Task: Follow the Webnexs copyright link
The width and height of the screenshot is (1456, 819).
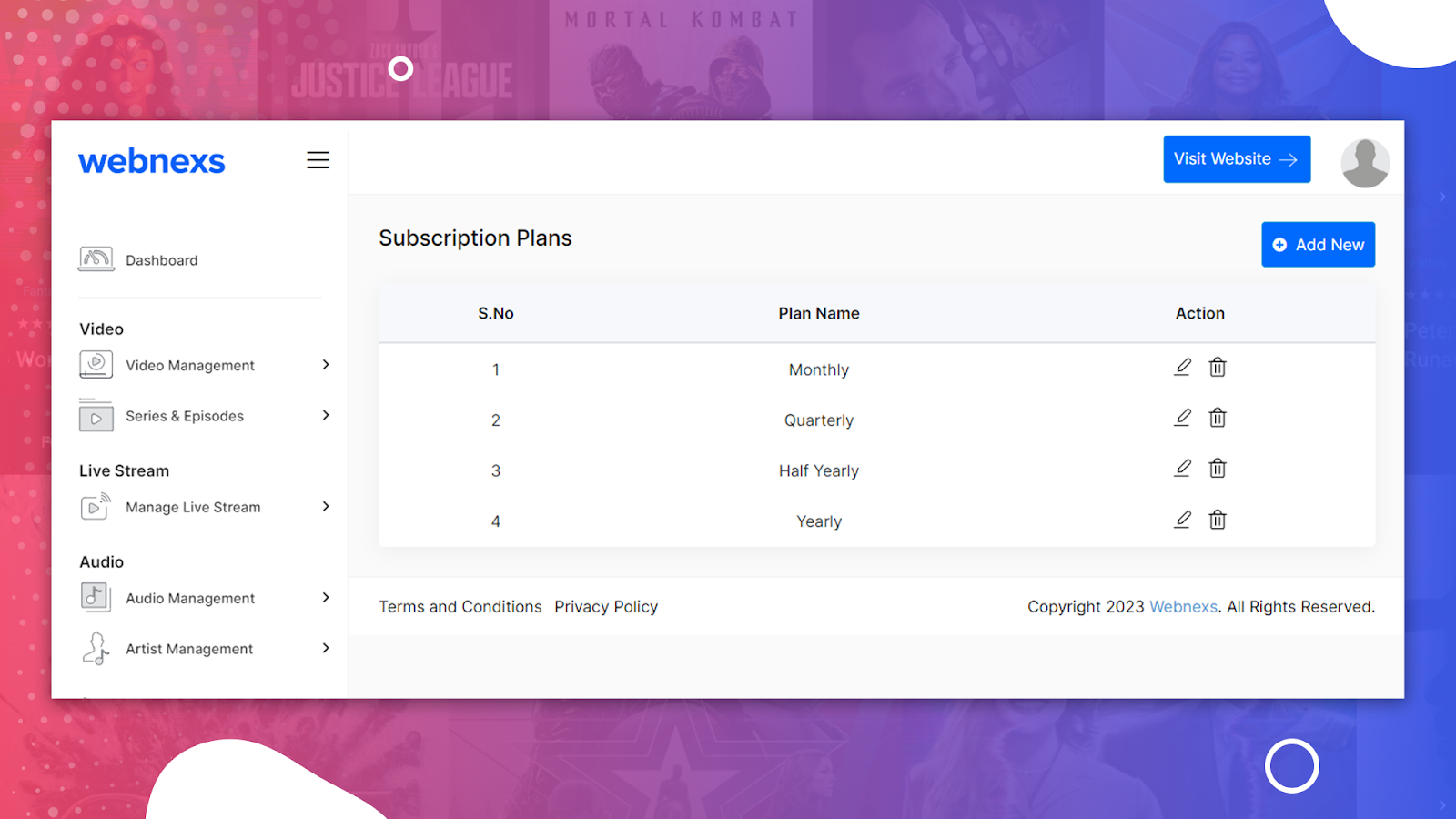Action: [x=1183, y=607]
